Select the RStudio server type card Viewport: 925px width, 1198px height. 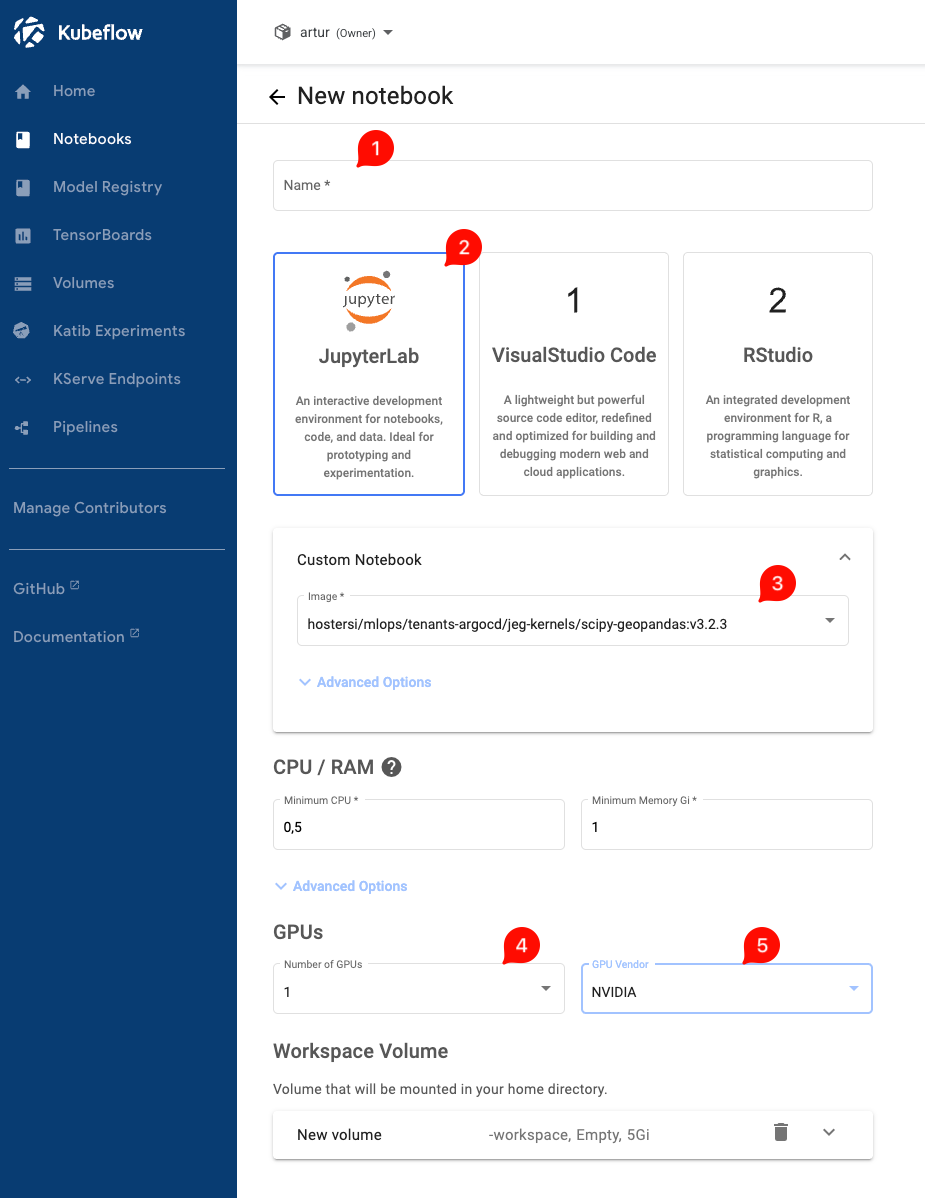pyautogui.click(x=778, y=374)
